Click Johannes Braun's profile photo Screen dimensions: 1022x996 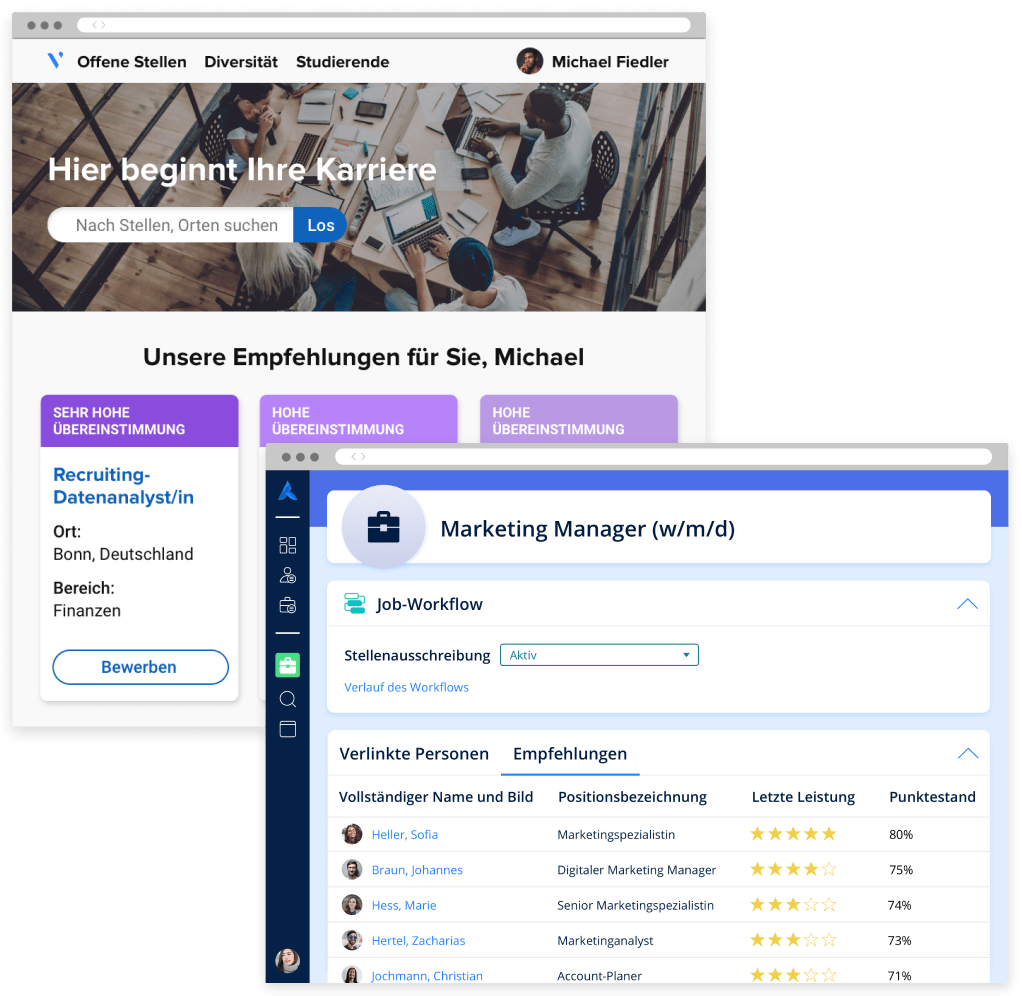(352, 869)
